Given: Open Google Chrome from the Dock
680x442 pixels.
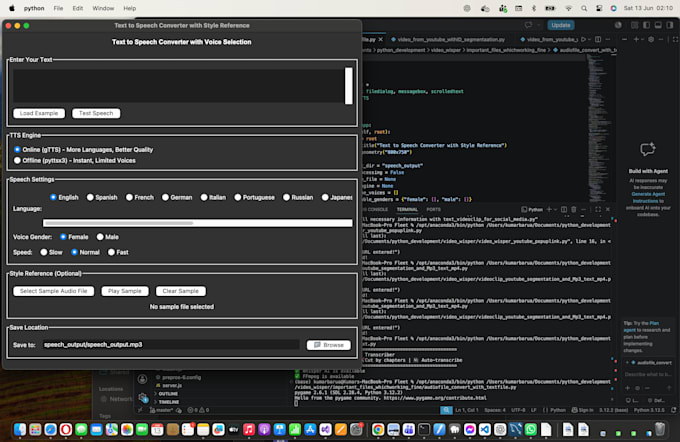Looking at the screenshot, I should coord(378,429).
